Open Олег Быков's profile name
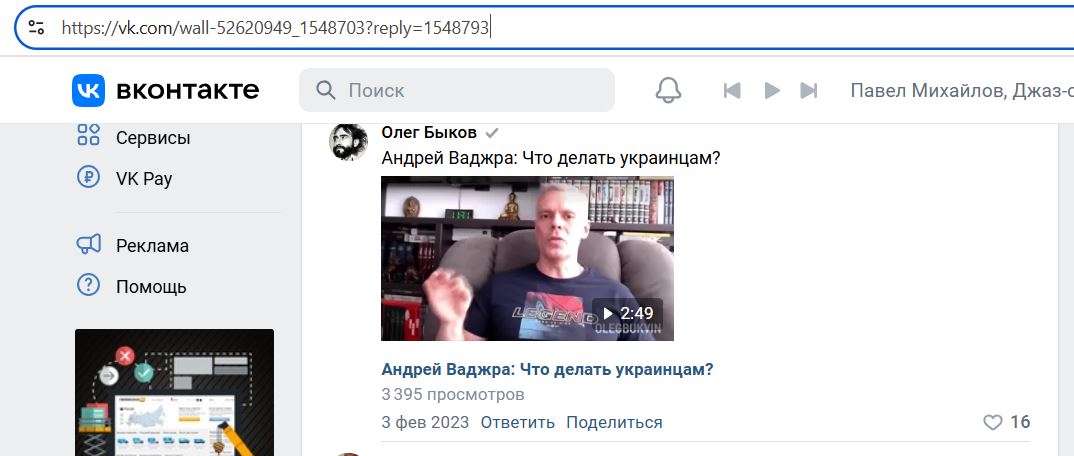Viewport: 1074px width, 456px height. 429,133
